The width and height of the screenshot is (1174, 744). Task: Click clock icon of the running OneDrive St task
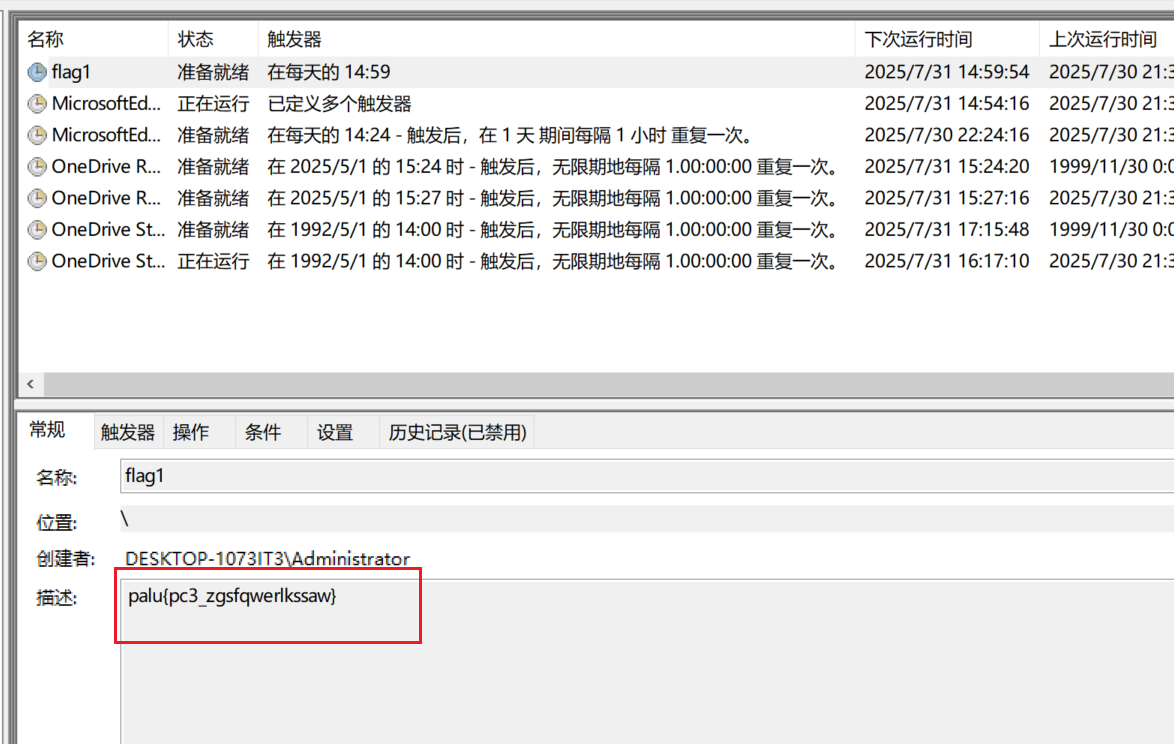pyautogui.click(x=37, y=261)
